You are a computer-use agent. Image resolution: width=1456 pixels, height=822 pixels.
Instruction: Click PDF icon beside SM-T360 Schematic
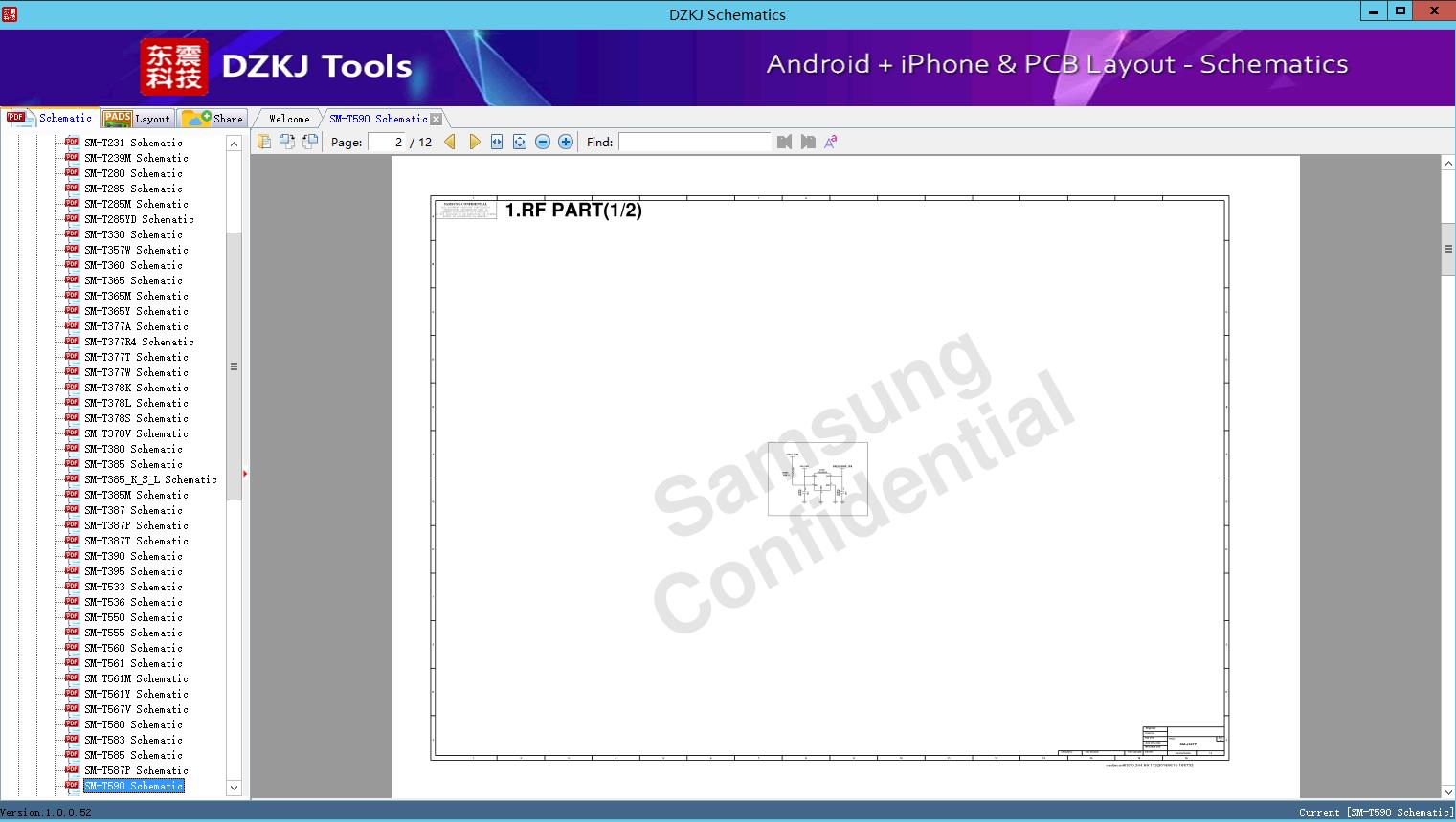point(72,264)
